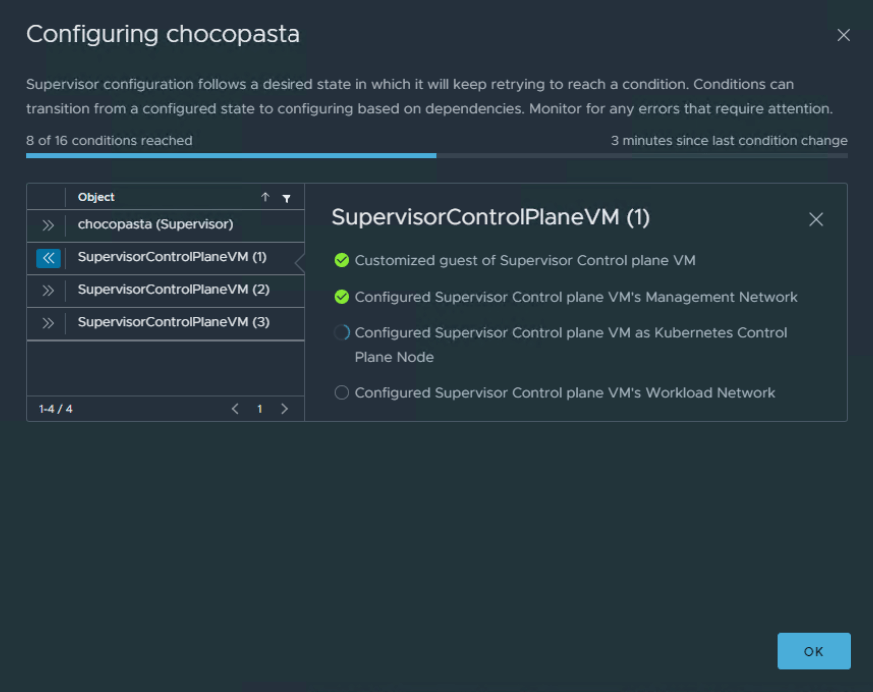This screenshot has width=873, height=692.
Task: Click the conditions reached progress bar
Action: (x=436, y=155)
